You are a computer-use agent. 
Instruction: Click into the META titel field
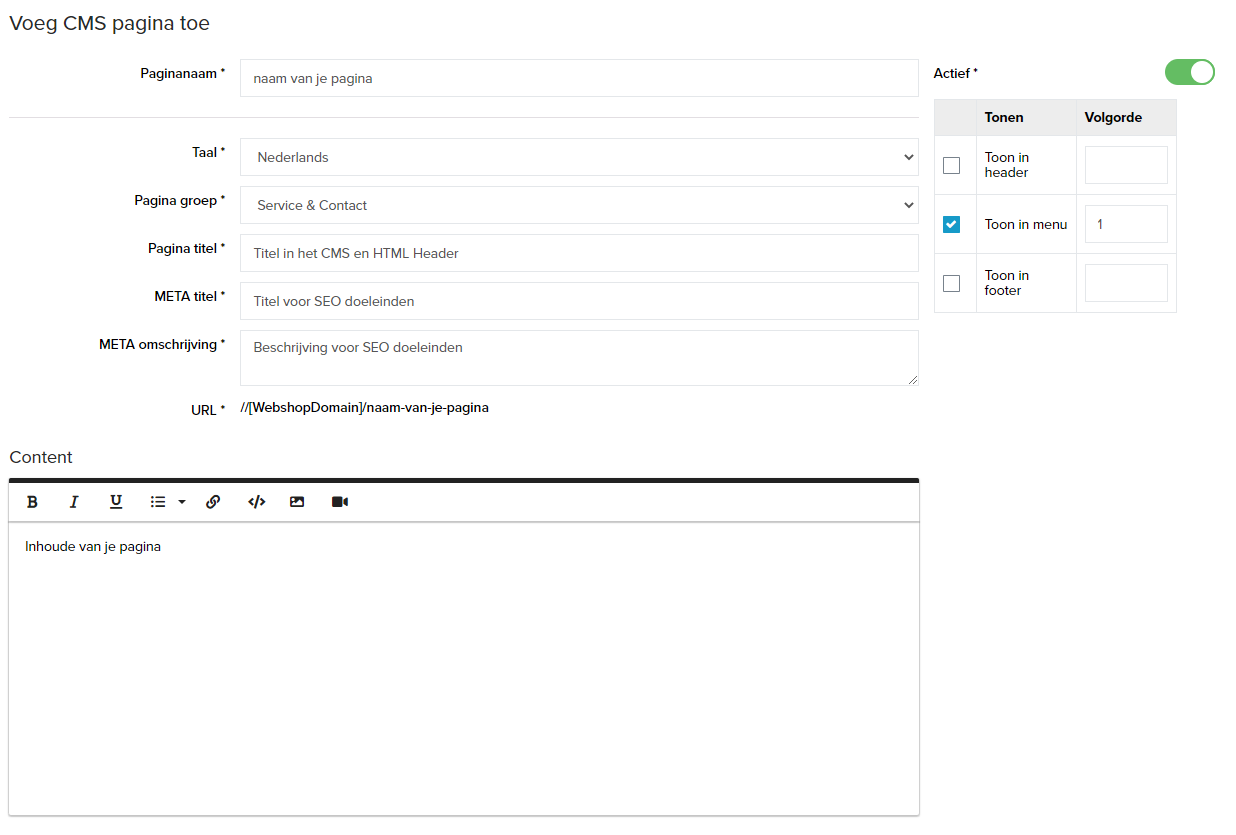(x=578, y=301)
